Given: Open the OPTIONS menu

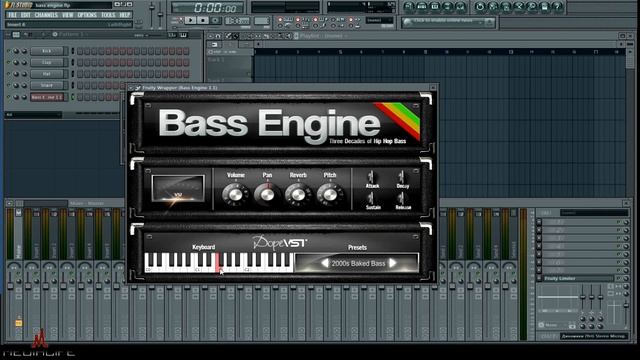Looking at the screenshot, I should (x=87, y=15).
